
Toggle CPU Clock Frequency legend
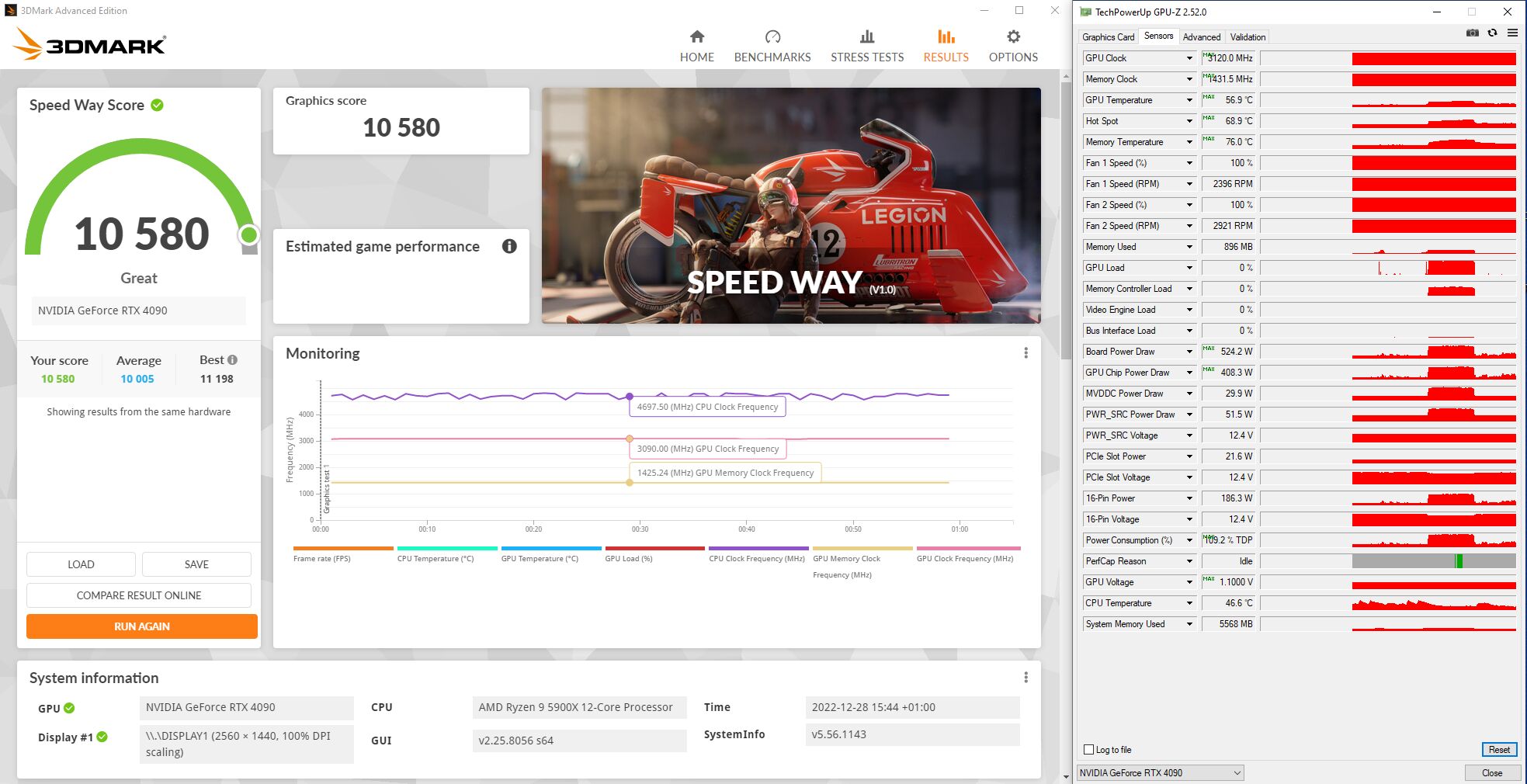(758, 553)
